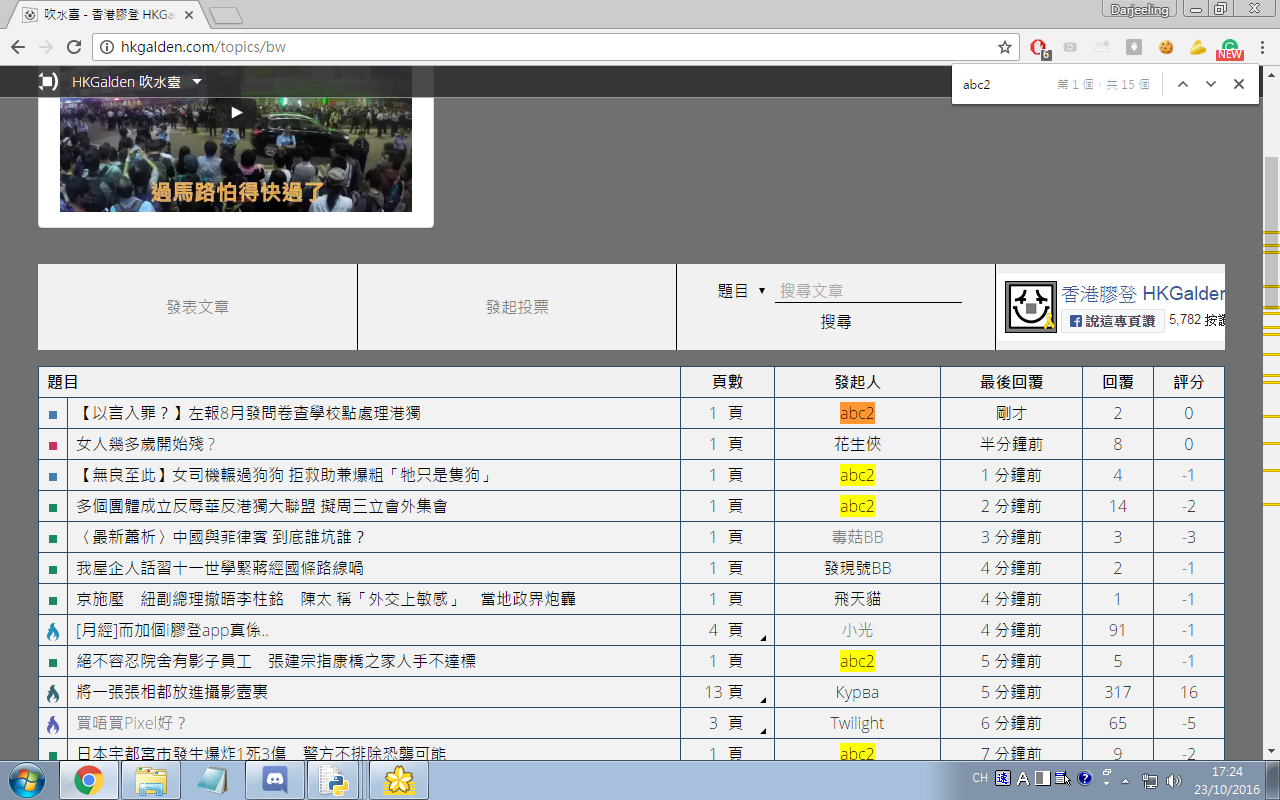This screenshot has height=800, width=1280.
Task: Click the green Grammarly NEW extension icon
Action: [1229, 48]
